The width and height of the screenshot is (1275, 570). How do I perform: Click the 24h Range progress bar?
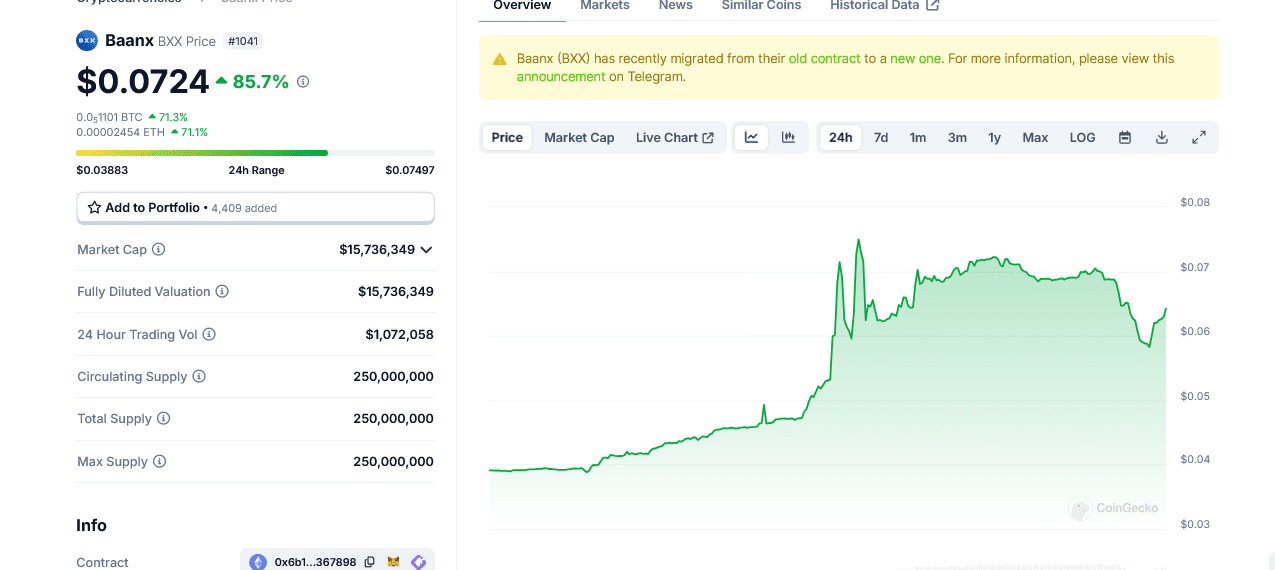click(255, 153)
